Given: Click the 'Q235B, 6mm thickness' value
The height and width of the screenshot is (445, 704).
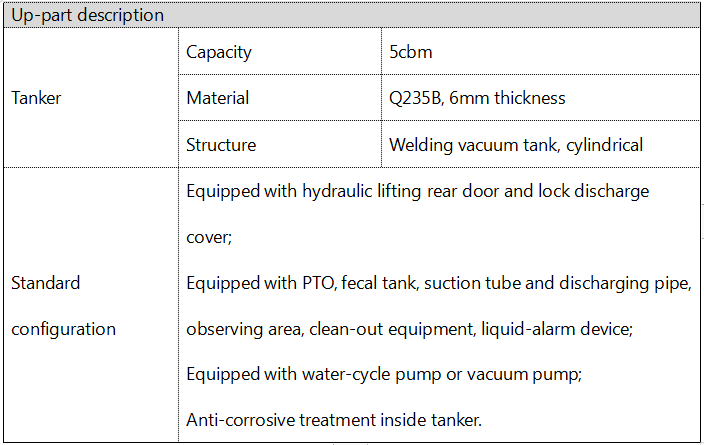Looking at the screenshot, I should [477, 98].
